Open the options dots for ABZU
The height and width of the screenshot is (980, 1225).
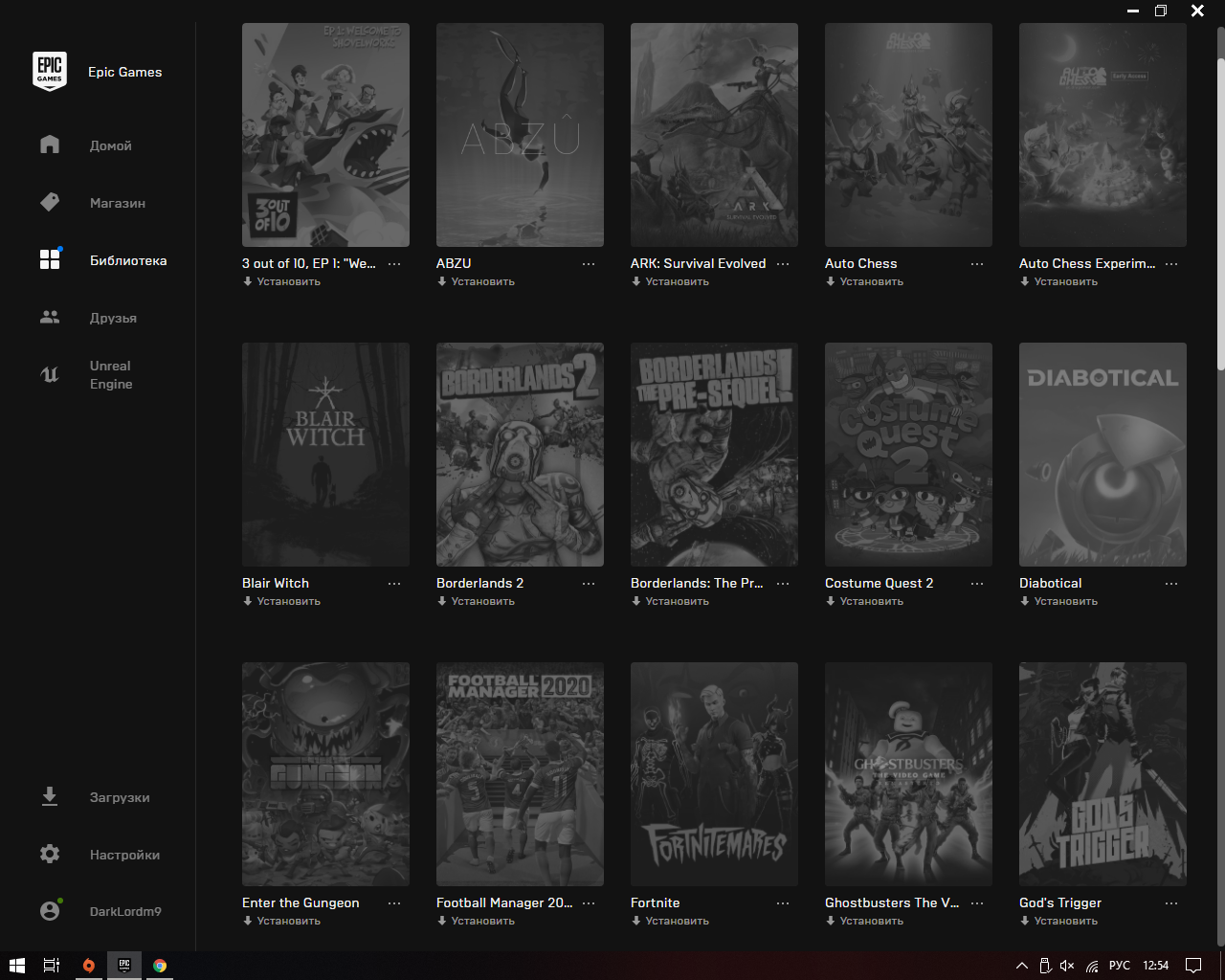tap(589, 264)
